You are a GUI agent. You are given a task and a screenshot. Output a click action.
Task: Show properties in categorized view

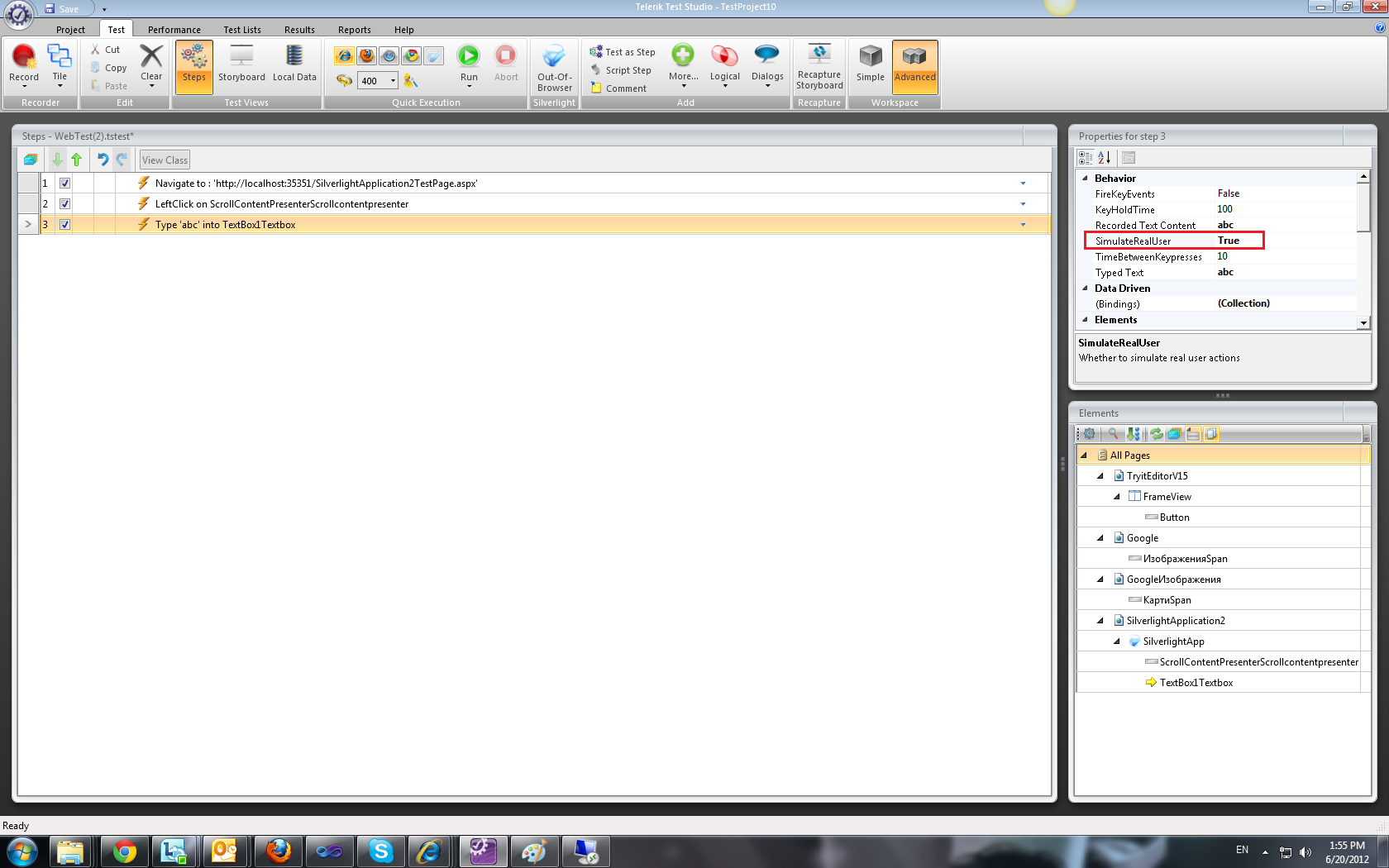1086,157
